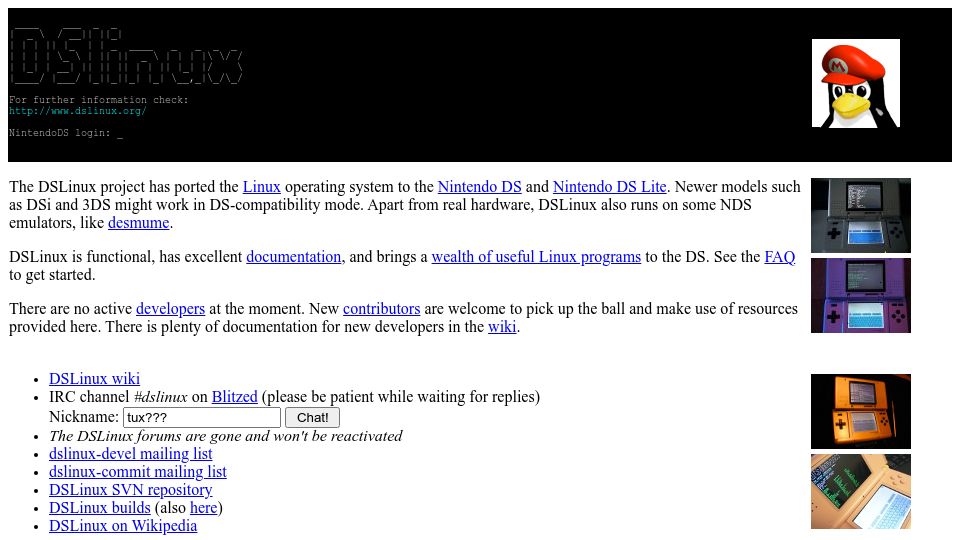Follow the Blitzed IRC network link
Screen dimensions: 960x540
point(234,397)
